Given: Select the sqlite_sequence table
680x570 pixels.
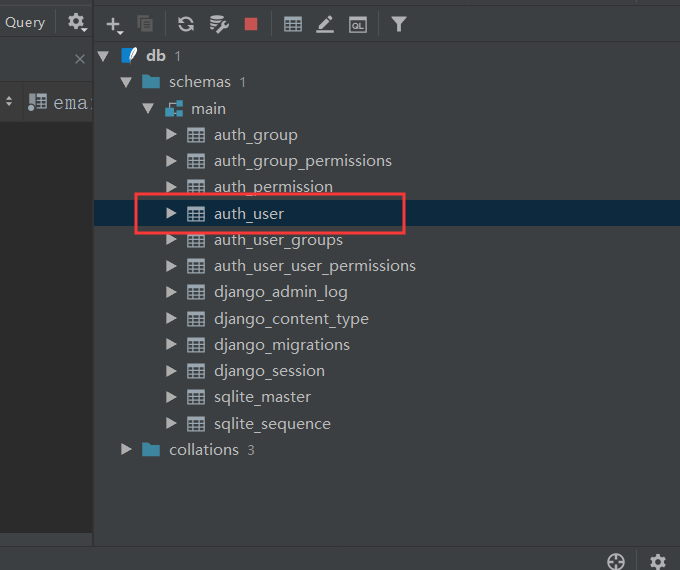Looking at the screenshot, I should click(272, 423).
